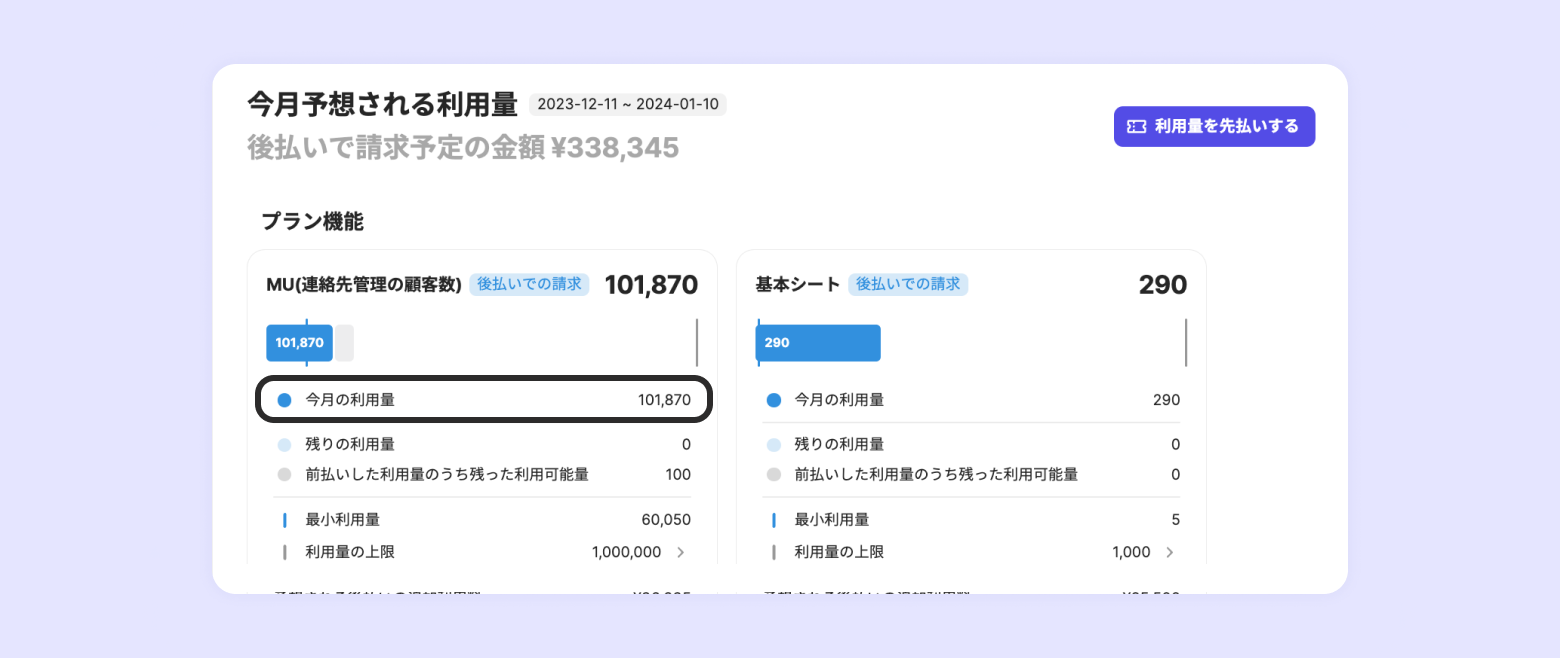Click gray dot beside MU 前払いした利用量
The image size is (1560, 658).
click(x=284, y=475)
